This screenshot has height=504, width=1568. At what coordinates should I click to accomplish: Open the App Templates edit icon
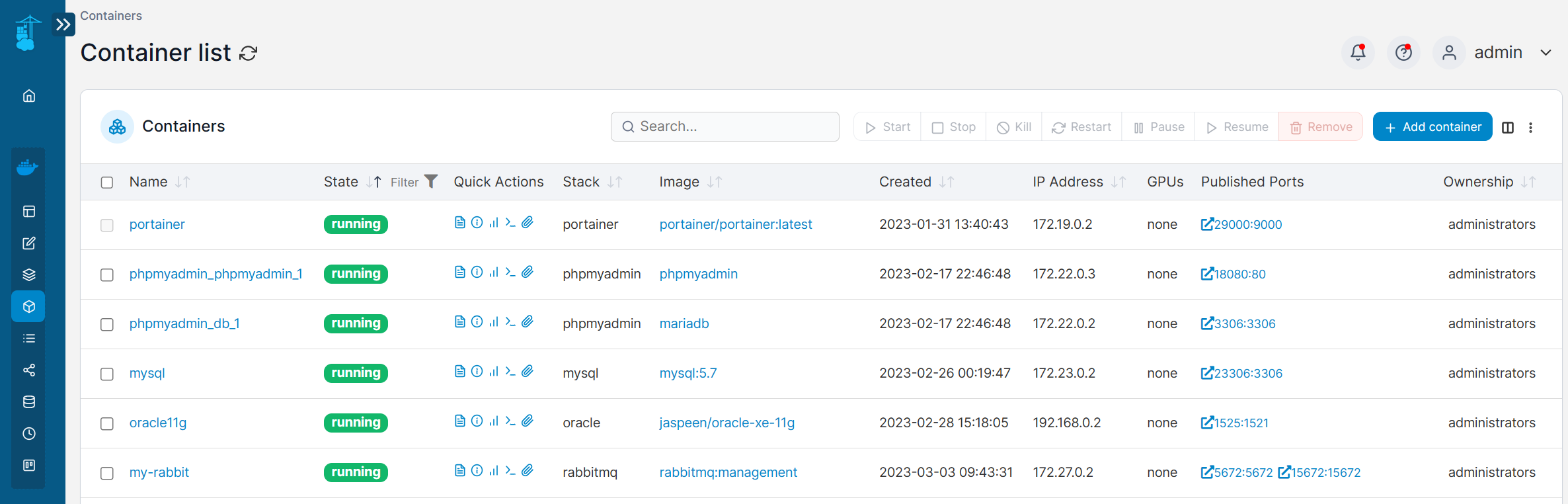click(28, 243)
